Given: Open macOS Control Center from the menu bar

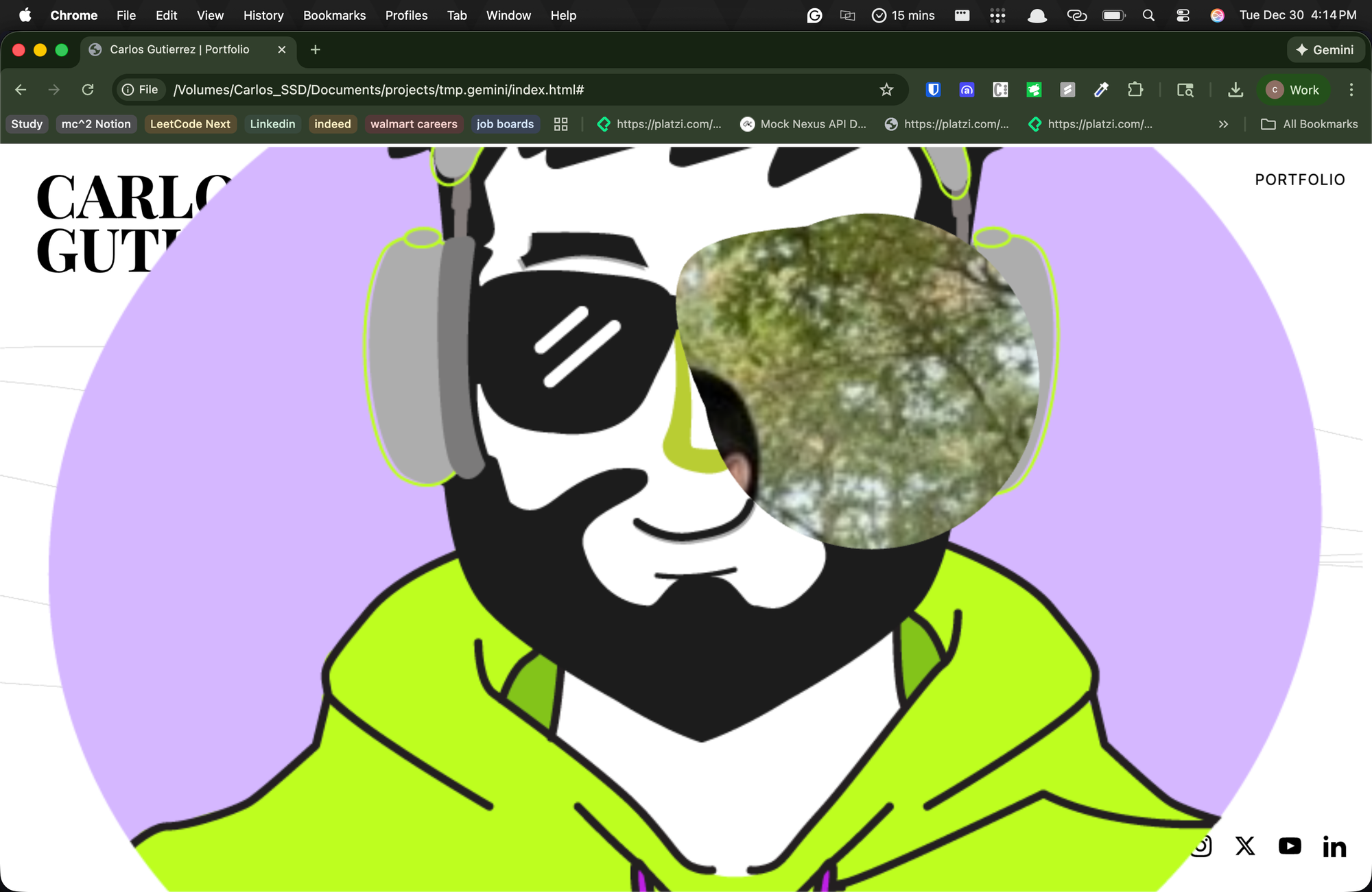Looking at the screenshot, I should (x=1183, y=15).
